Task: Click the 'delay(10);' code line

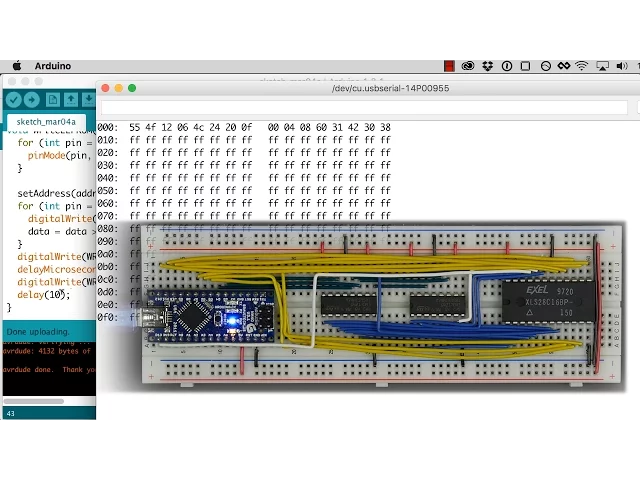Action: (x=44, y=295)
